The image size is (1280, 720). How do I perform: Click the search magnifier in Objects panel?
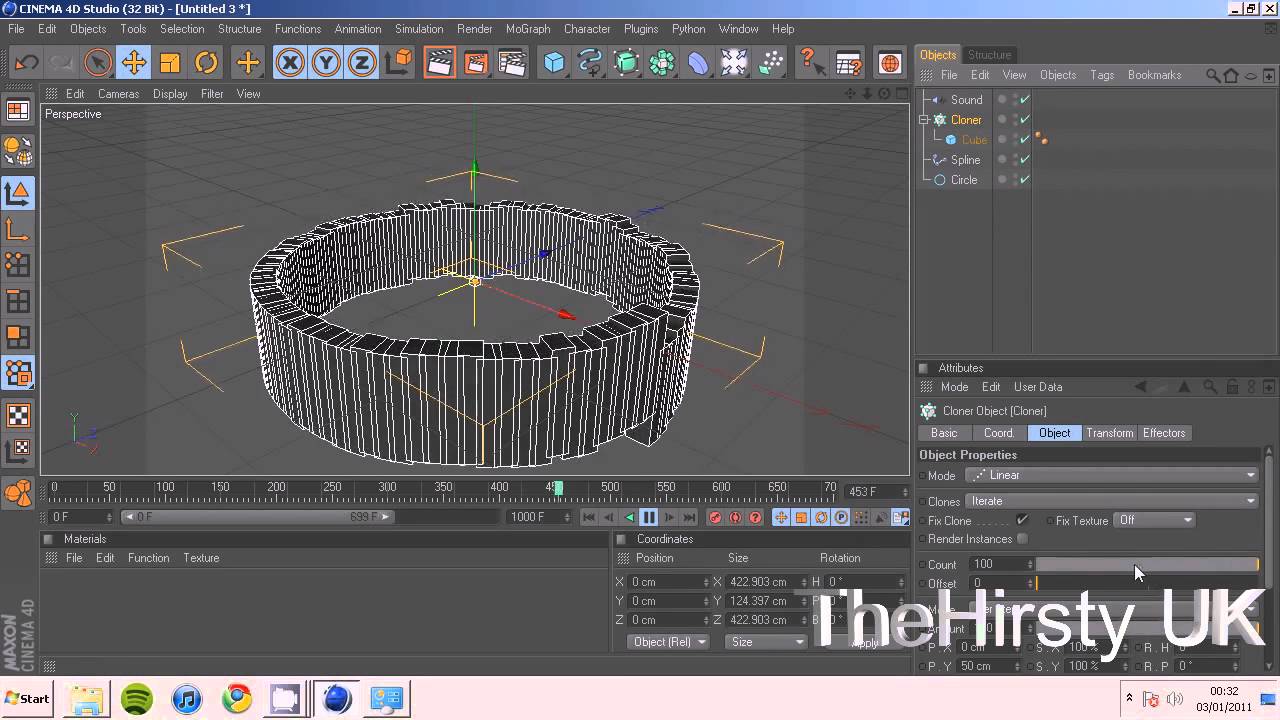(x=1213, y=75)
